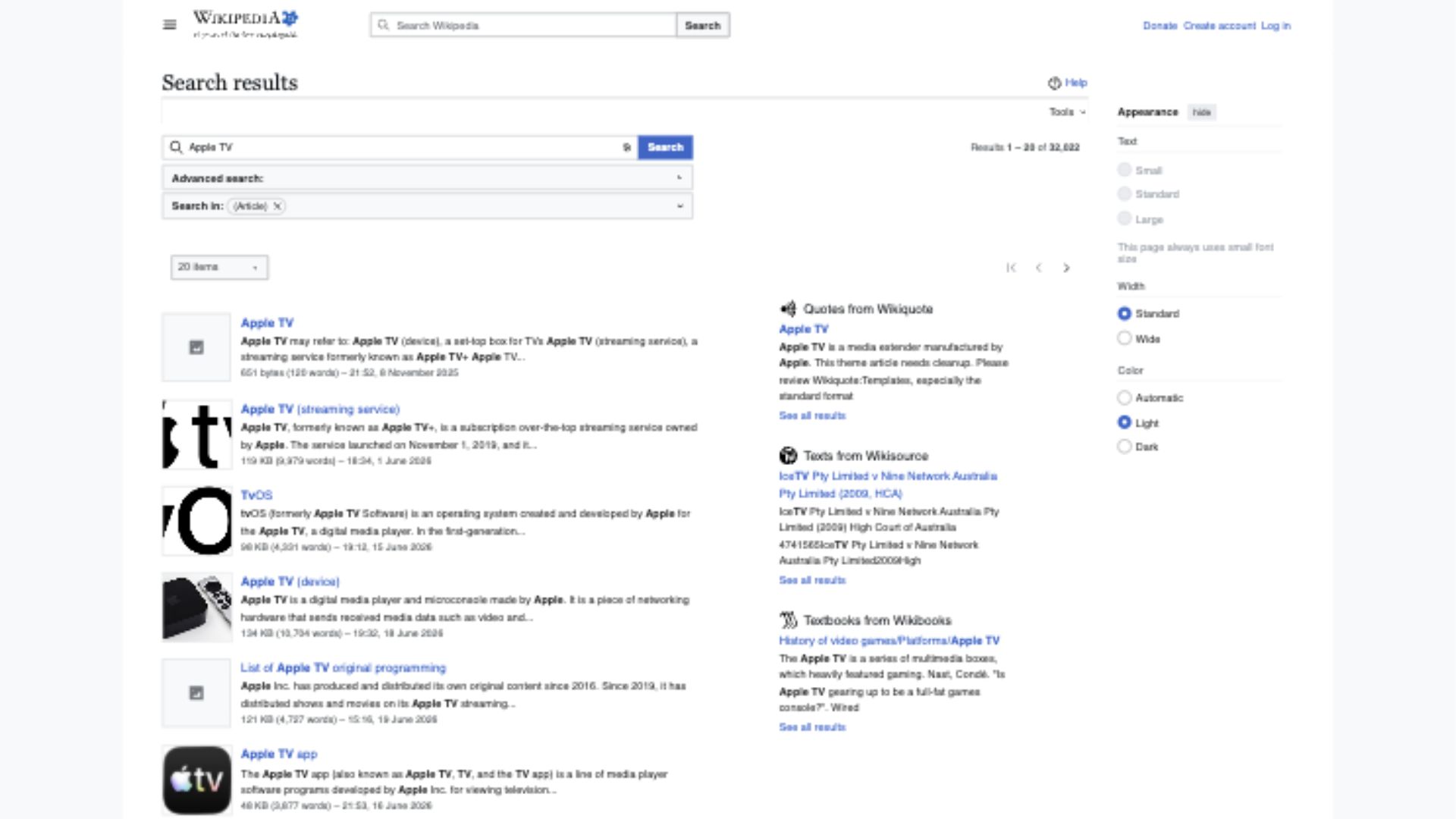Open the TvOS result link
This screenshot has height=819, width=1456.
click(256, 495)
